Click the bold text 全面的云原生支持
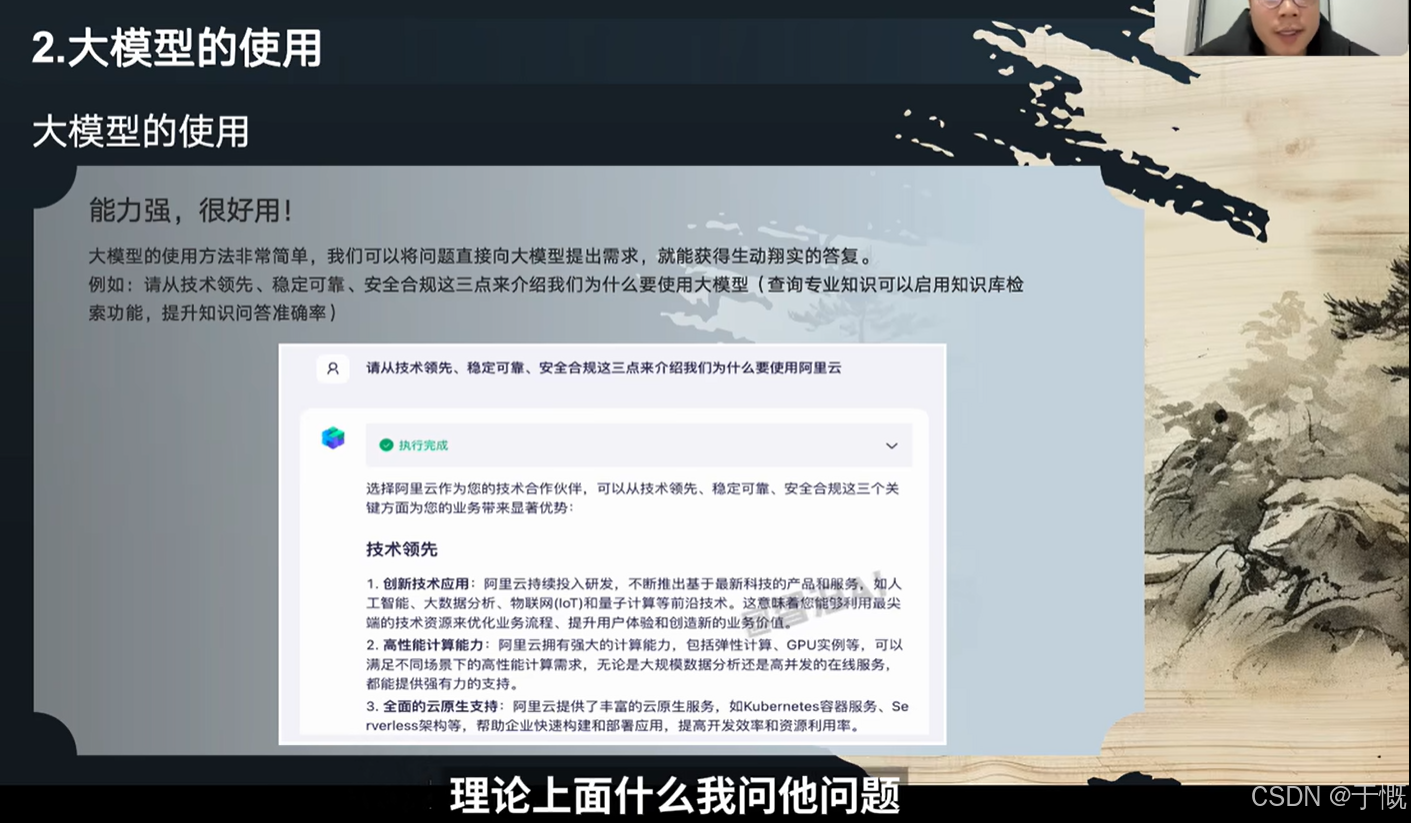Viewport: 1411px width, 823px height. pyautogui.click(x=440, y=707)
